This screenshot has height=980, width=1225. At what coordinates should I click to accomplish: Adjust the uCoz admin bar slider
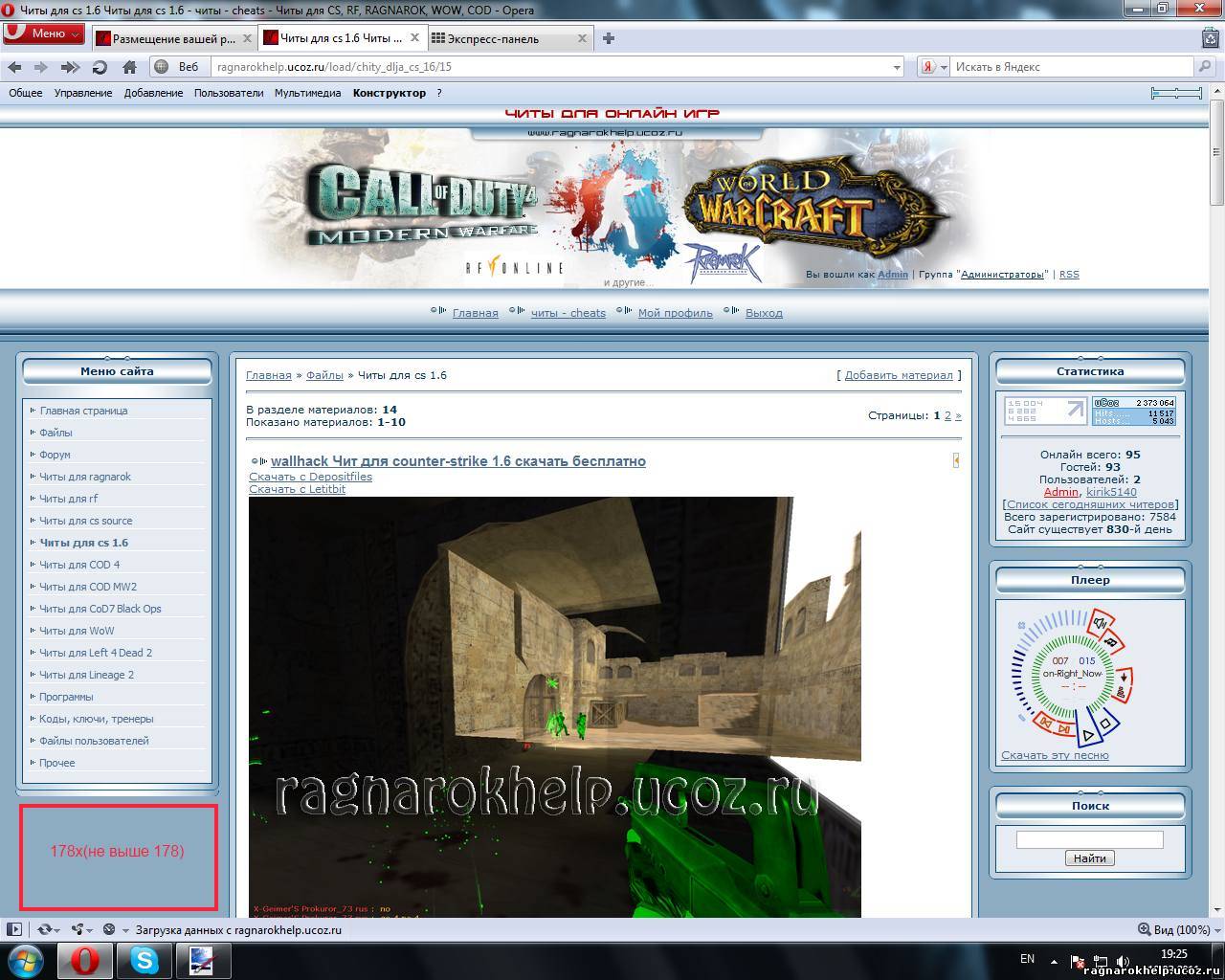pos(1176,93)
